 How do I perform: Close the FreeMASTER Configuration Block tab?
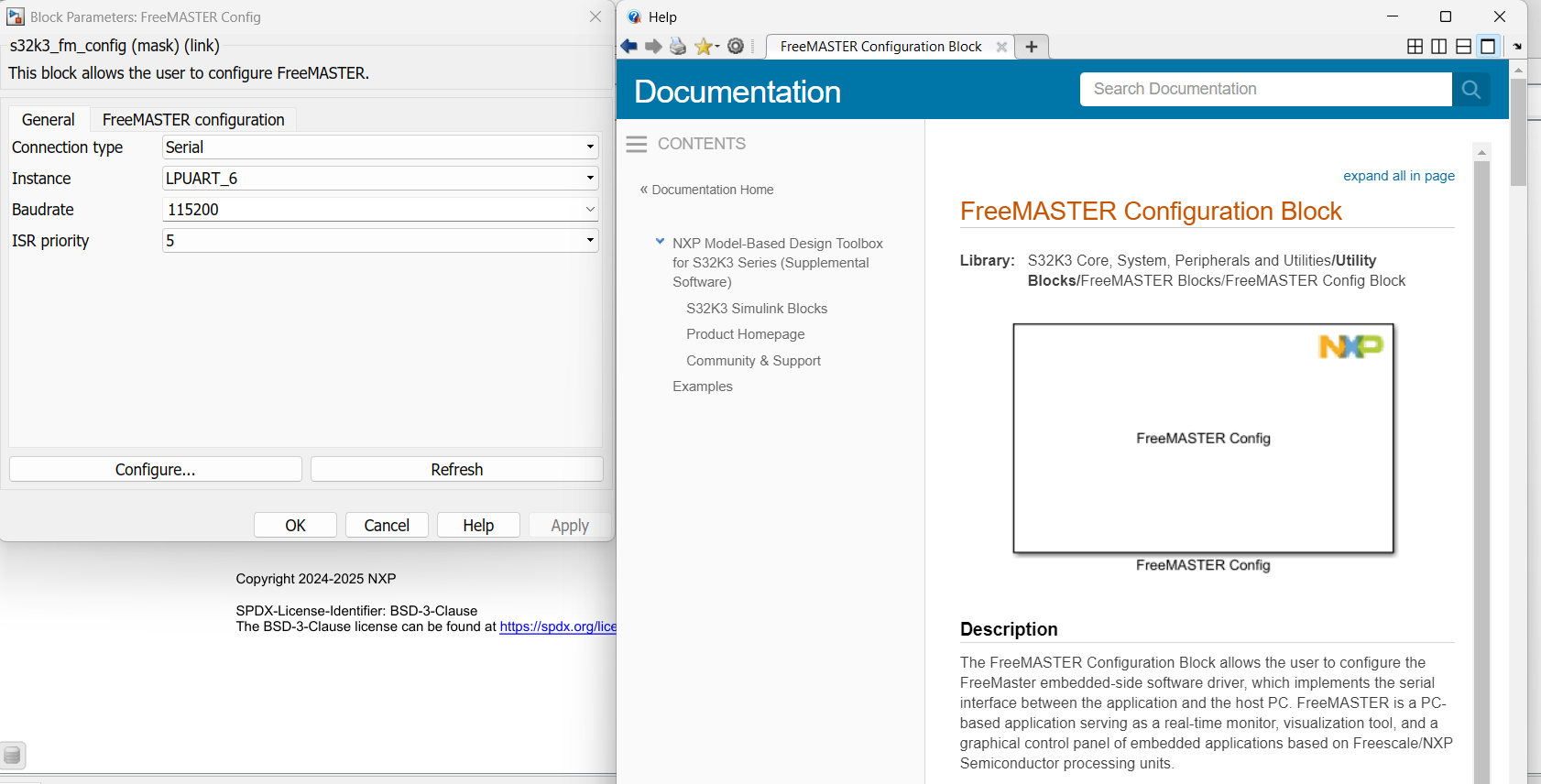coord(1001,47)
